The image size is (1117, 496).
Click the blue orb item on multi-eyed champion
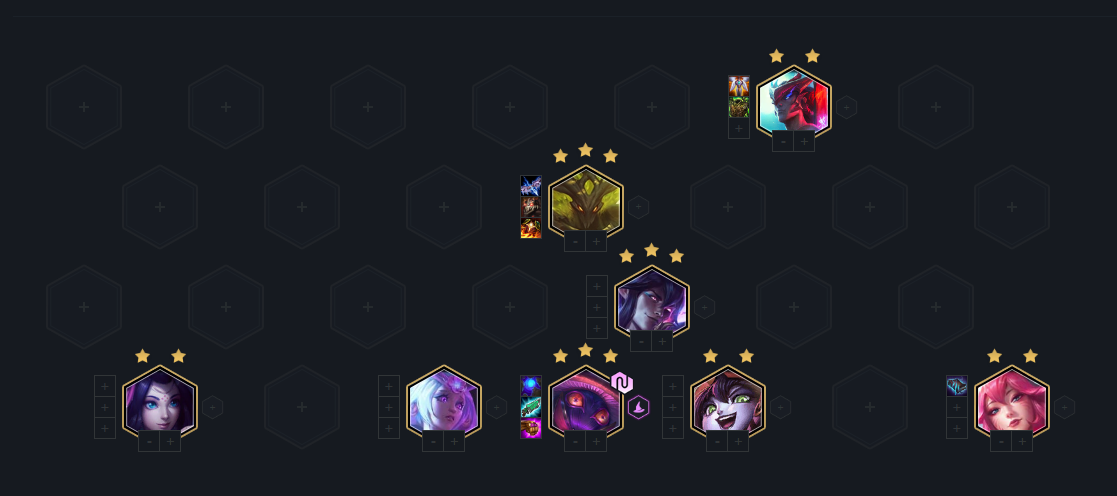(x=531, y=386)
